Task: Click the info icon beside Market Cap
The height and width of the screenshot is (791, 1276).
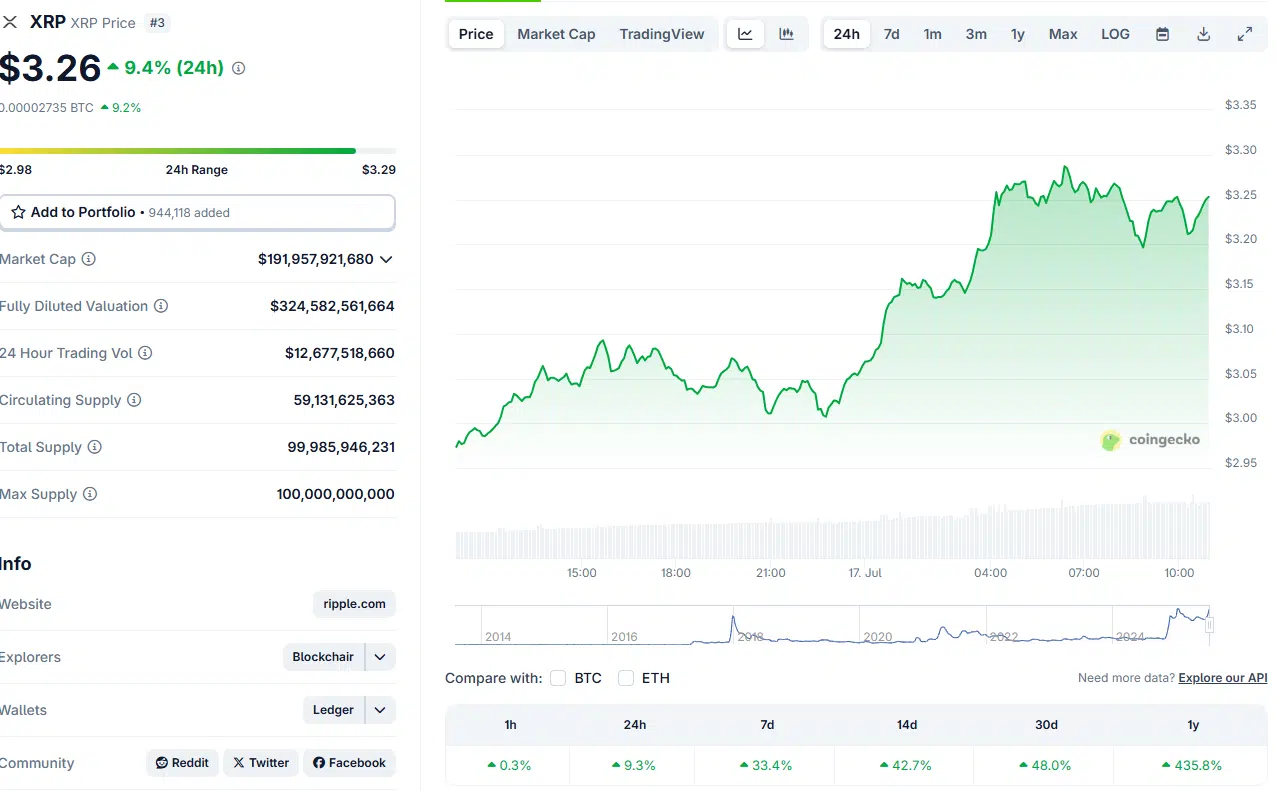Action: click(89, 259)
